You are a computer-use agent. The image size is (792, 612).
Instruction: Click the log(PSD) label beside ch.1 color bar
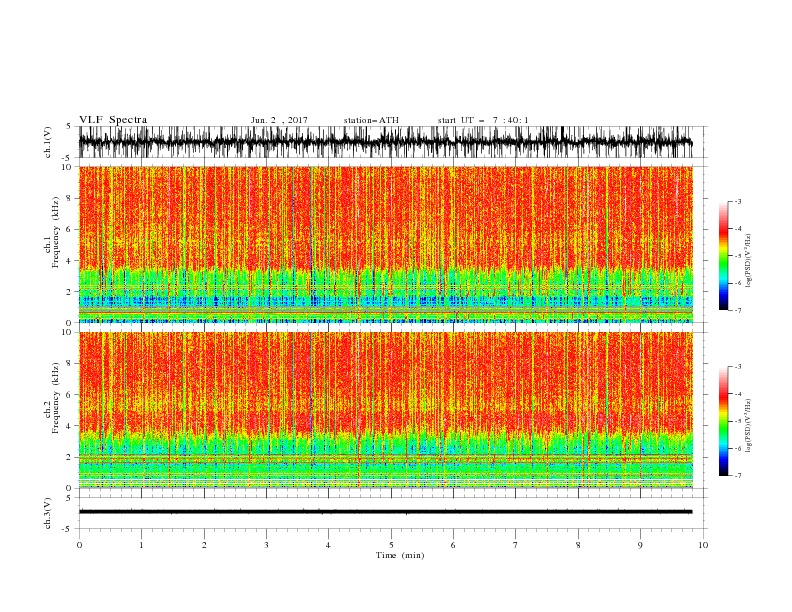tap(748, 261)
